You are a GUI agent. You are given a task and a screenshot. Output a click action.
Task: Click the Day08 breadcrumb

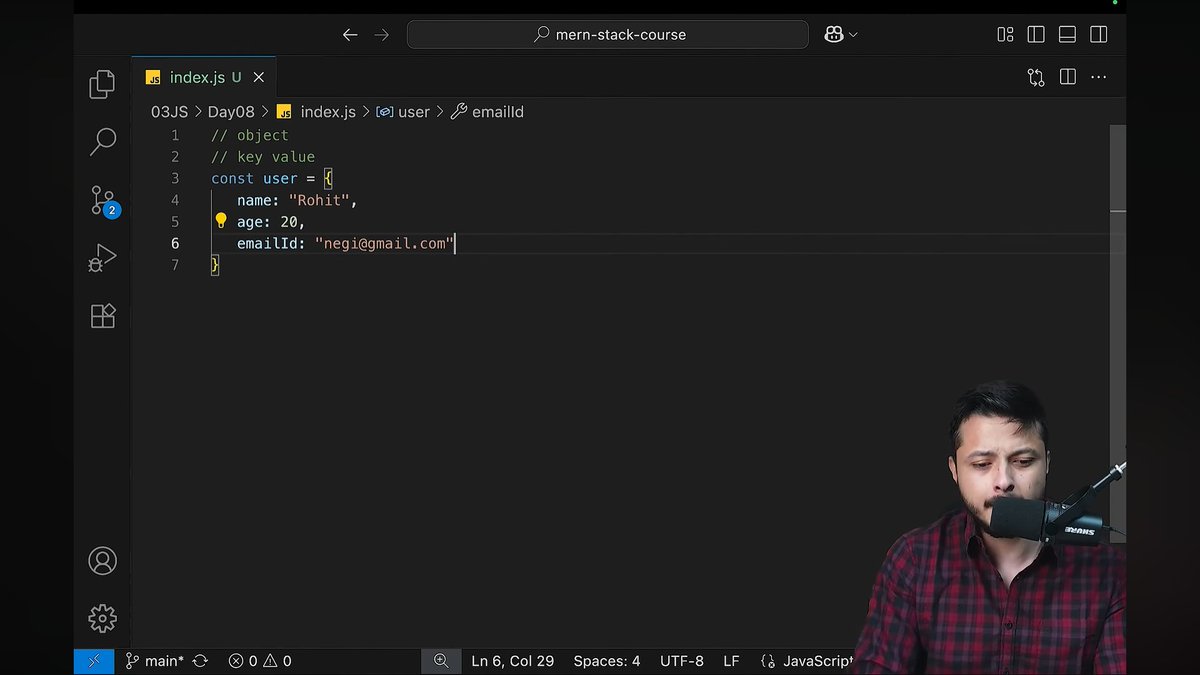[231, 112]
